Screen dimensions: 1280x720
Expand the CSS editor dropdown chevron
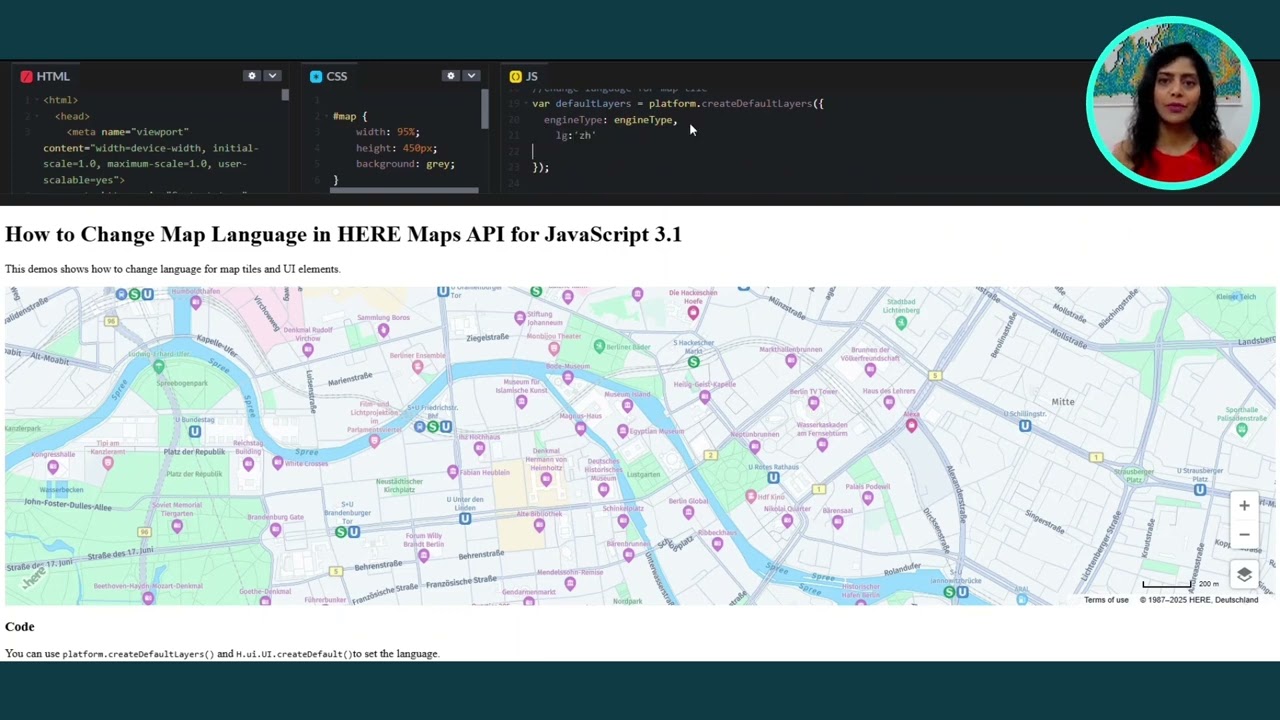pyautogui.click(x=471, y=76)
